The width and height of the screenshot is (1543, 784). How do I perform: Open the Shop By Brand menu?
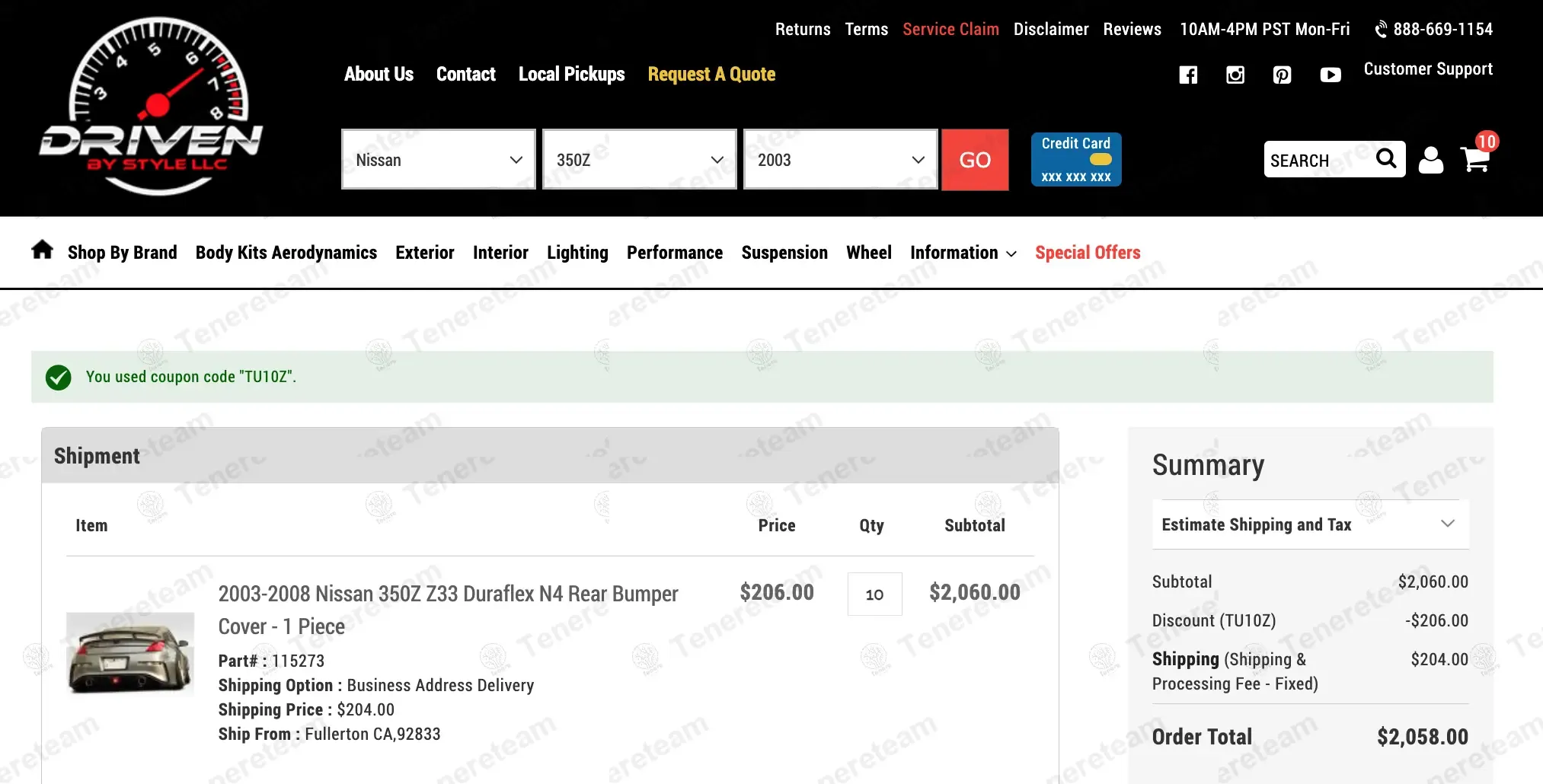pyautogui.click(x=122, y=253)
